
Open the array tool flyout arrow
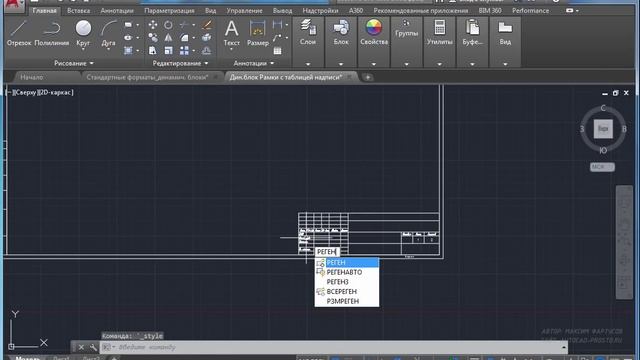(x=194, y=51)
